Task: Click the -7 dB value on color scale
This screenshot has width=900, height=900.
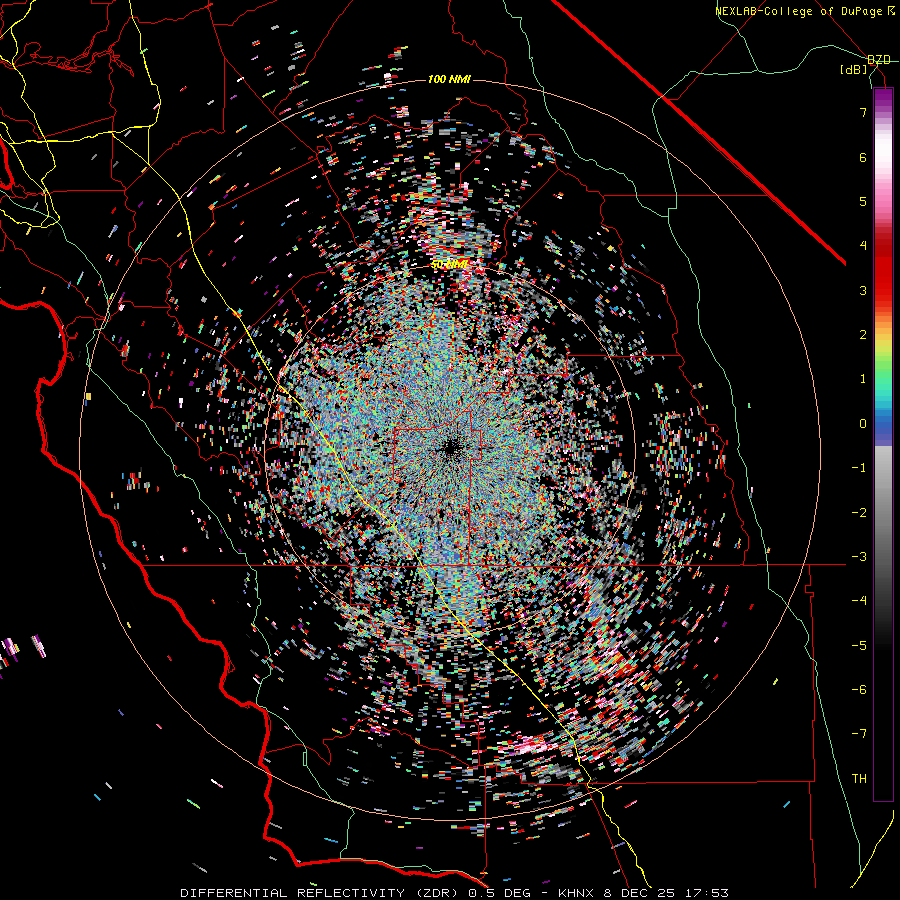Action: click(x=859, y=734)
